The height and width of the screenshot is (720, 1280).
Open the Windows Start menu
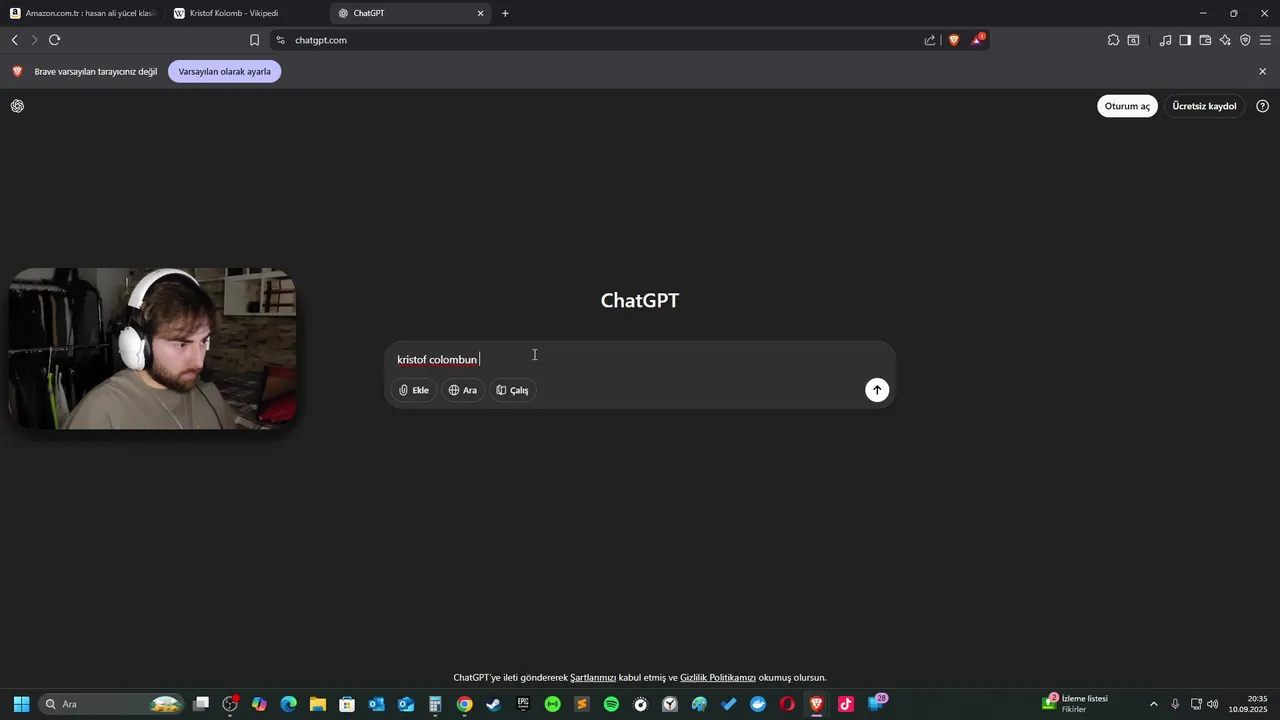pyautogui.click(x=21, y=704)
